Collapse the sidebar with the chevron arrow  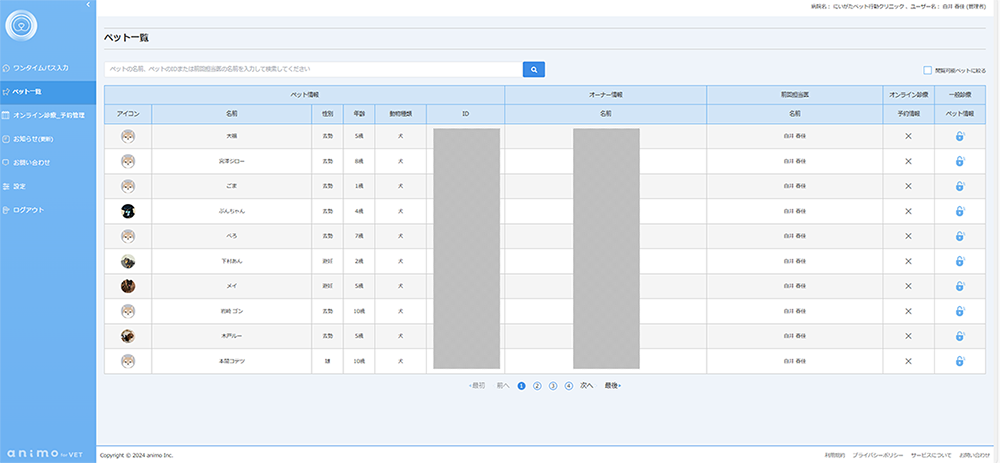90,5
